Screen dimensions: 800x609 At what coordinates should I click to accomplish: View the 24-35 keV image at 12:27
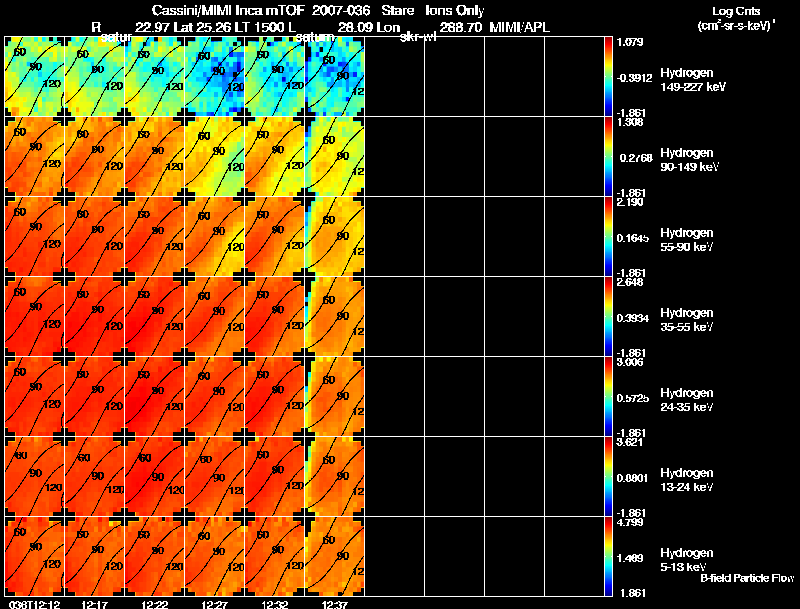(x=215, y=396)
